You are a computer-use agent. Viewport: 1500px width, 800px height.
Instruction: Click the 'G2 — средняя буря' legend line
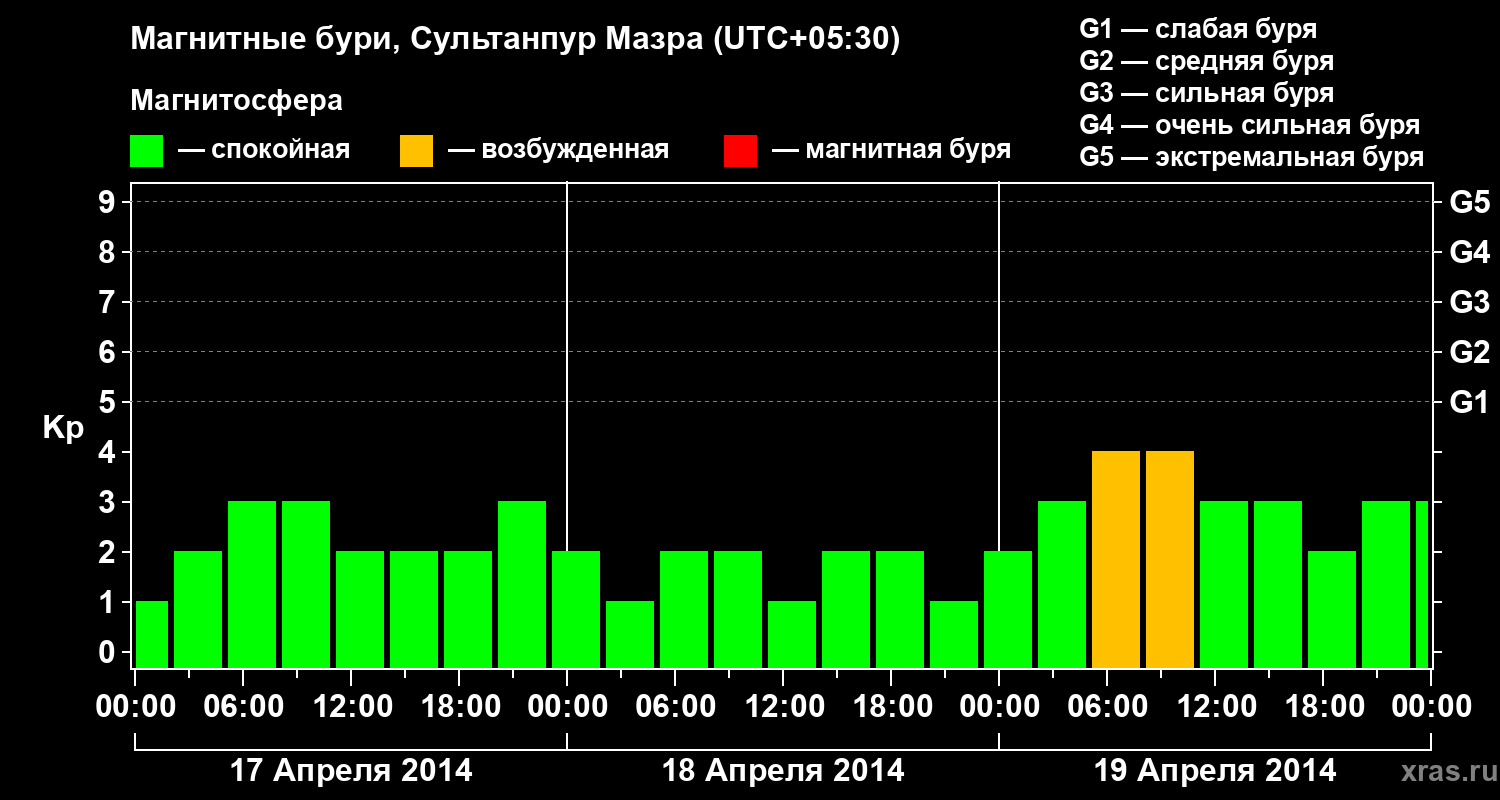[1207, 61]
